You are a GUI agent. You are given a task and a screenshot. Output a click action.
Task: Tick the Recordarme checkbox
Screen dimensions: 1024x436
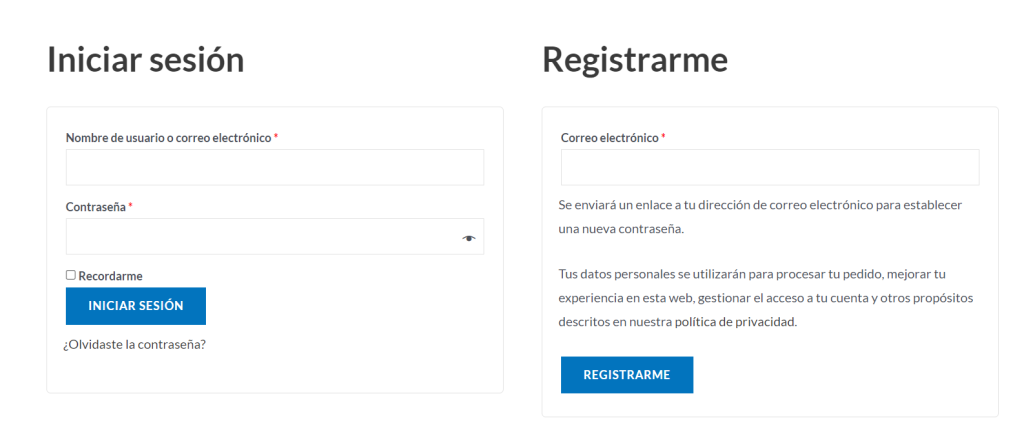pyautogui.click(x=71, y=275)
